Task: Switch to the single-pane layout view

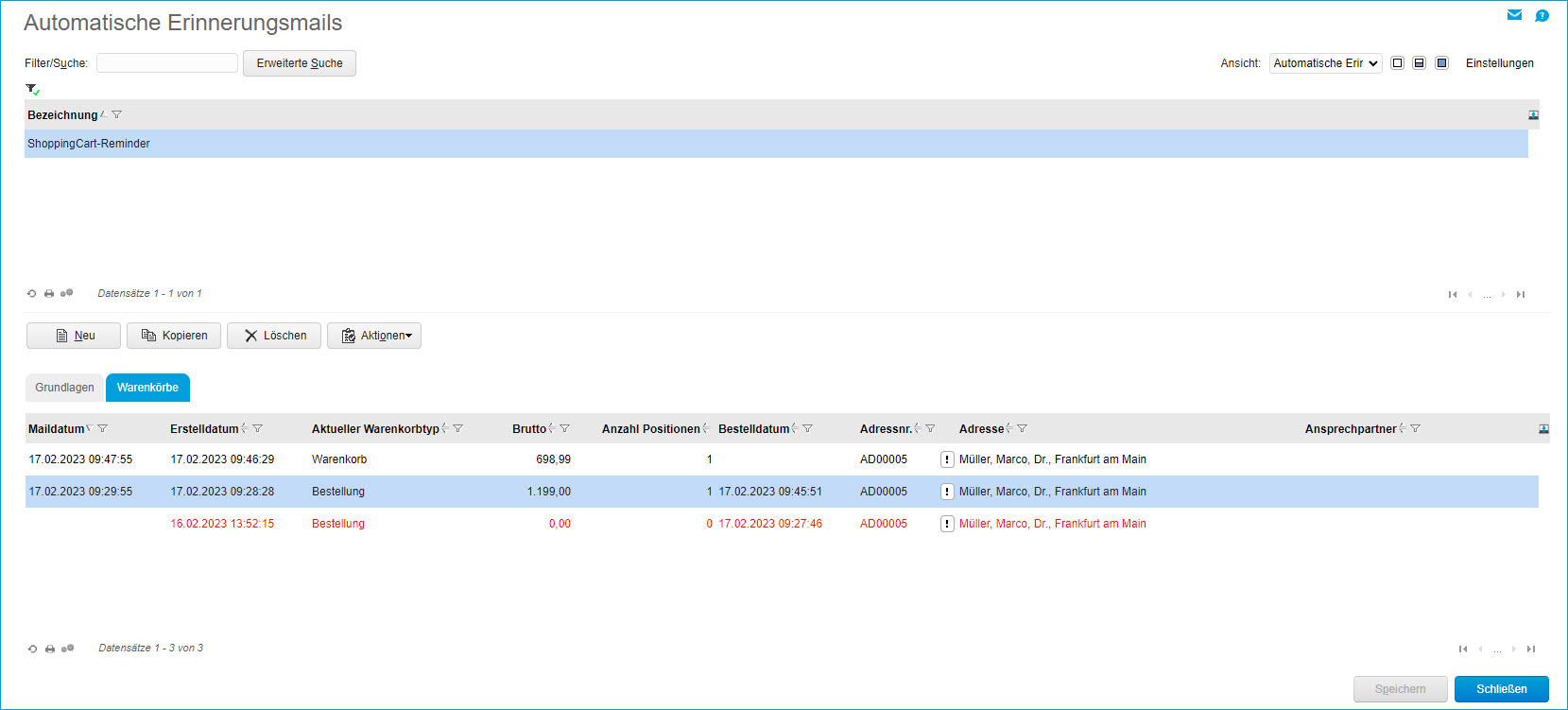Action: coord(1397,63)
